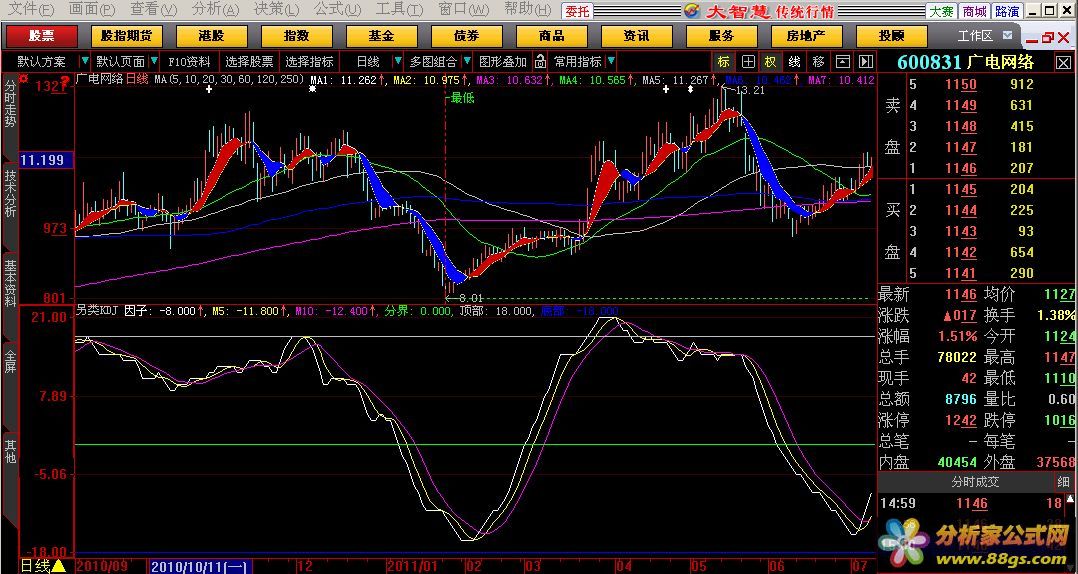
Task: Open the 查看(V) menu
Action: pyautogui.click(x=153, y=10)
